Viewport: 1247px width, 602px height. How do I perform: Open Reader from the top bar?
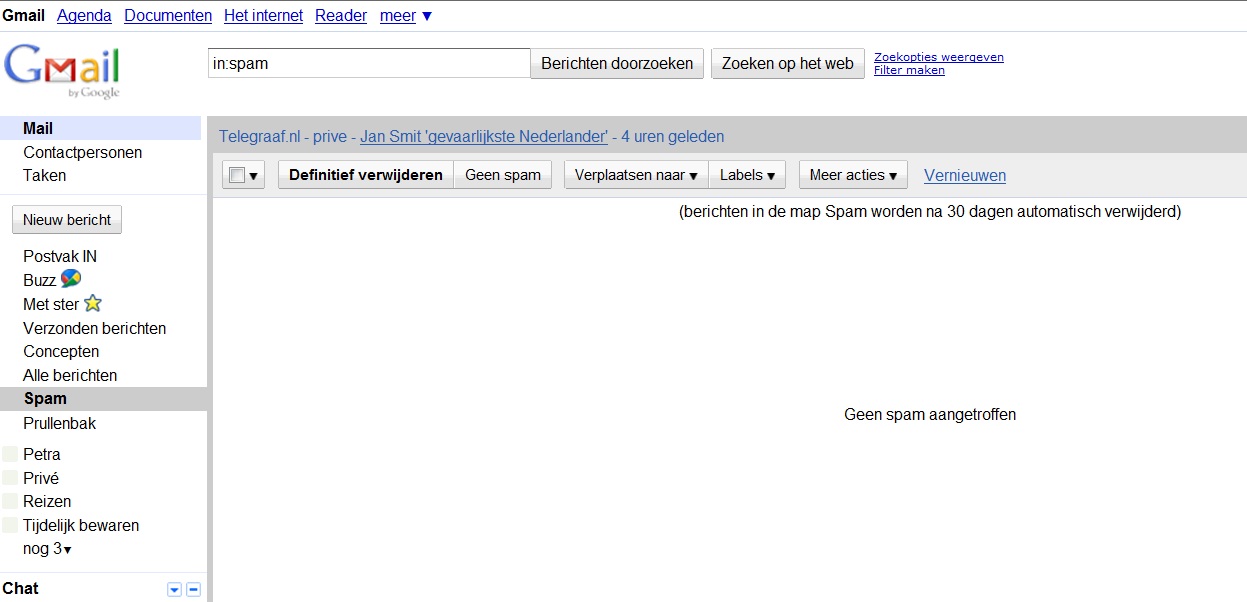click(341, 16)
